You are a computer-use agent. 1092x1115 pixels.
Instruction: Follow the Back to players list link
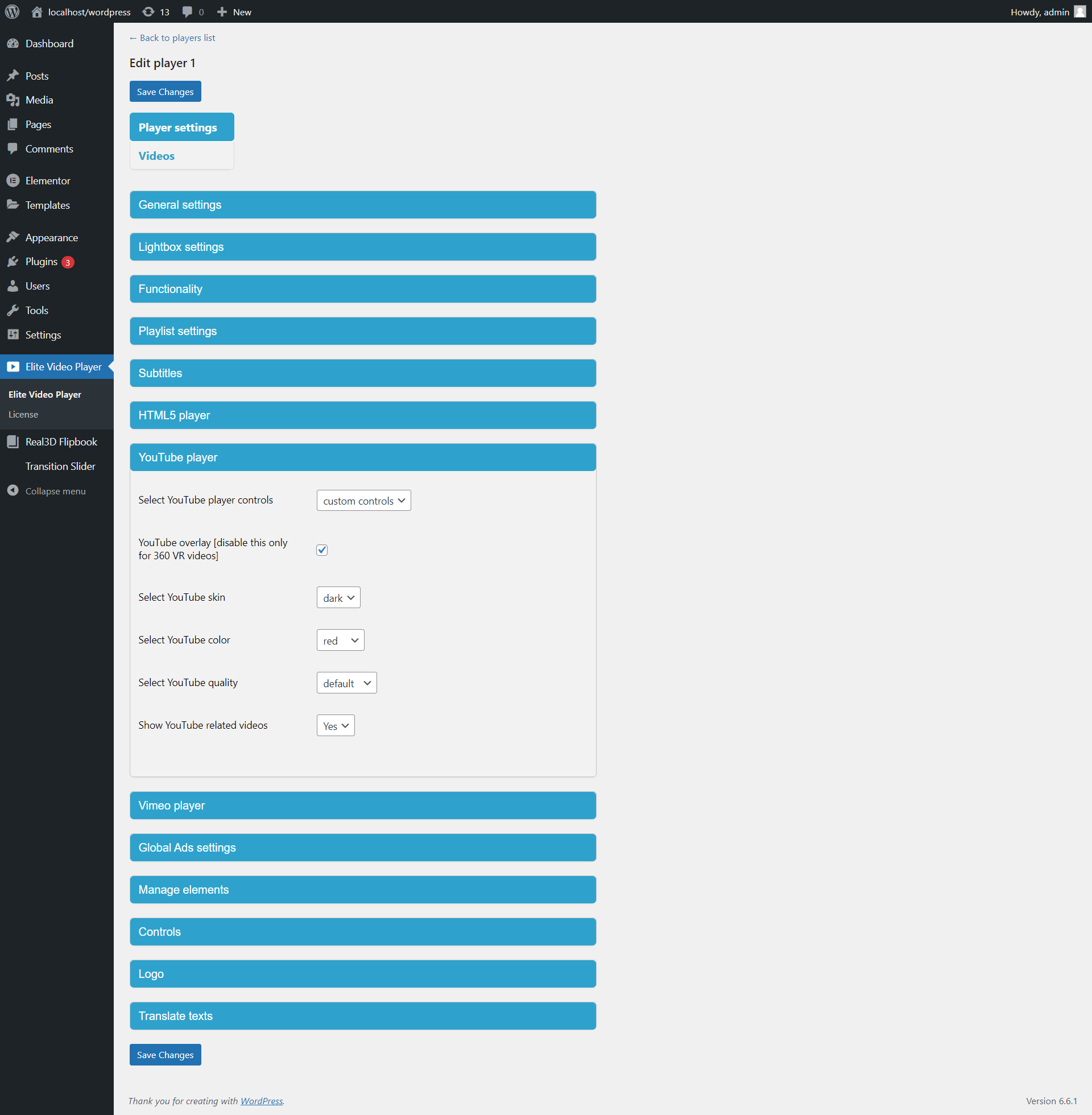172,38
